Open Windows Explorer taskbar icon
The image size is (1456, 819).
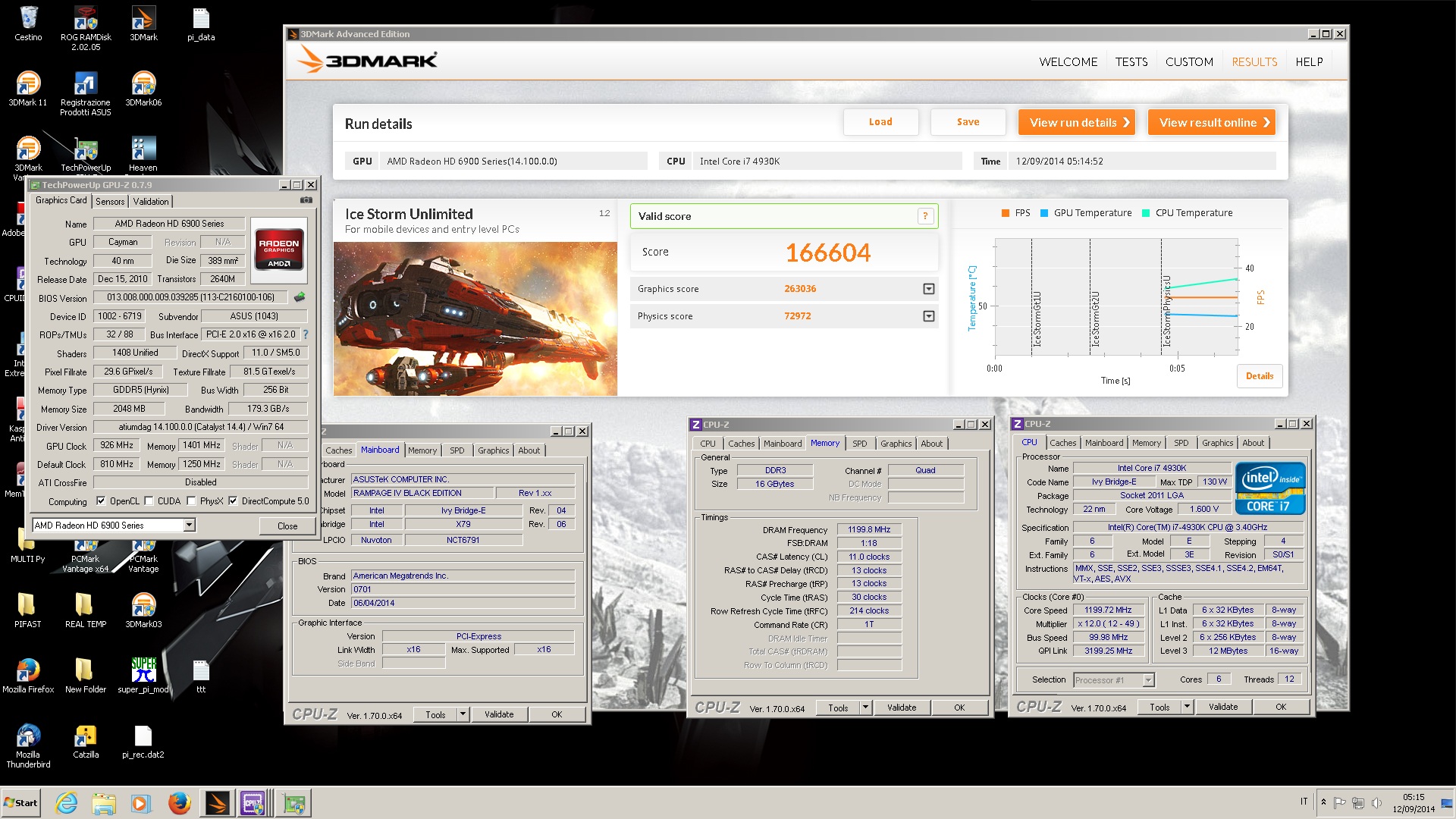104,802
